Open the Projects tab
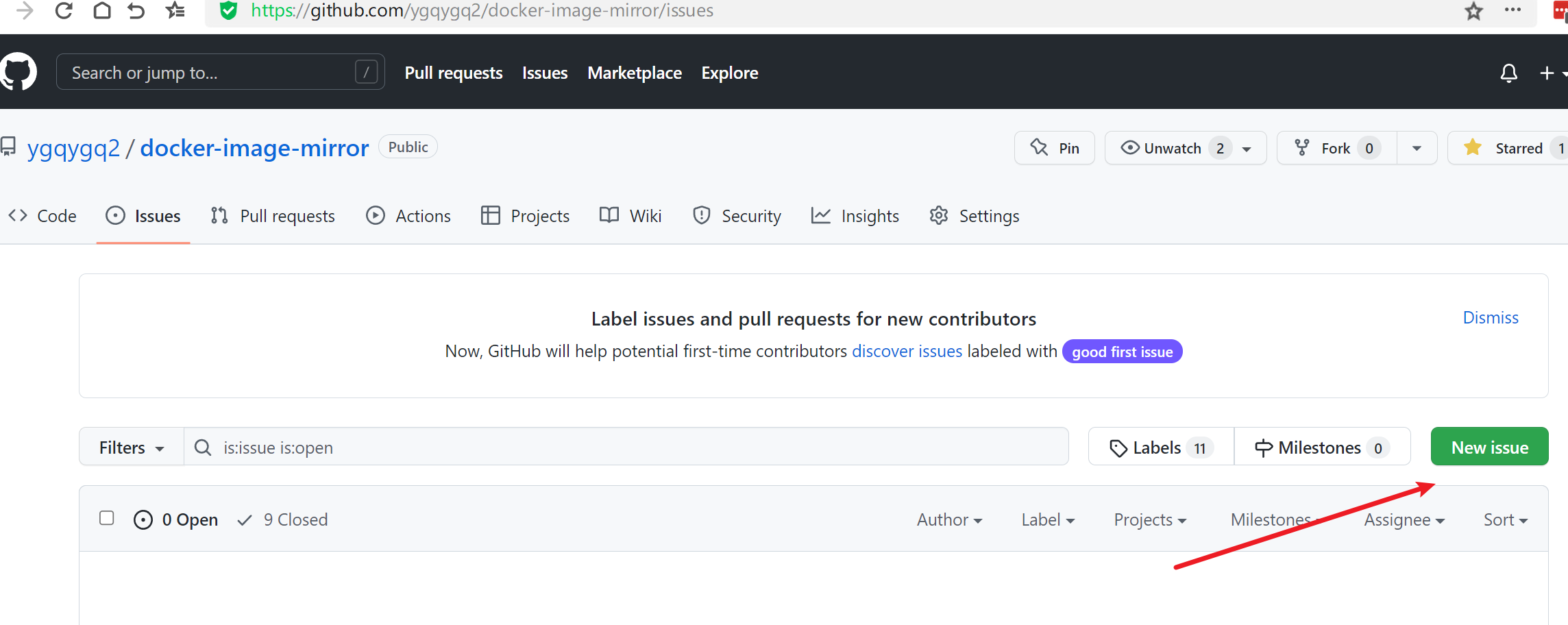1568x625 pixels. [525, 216]
